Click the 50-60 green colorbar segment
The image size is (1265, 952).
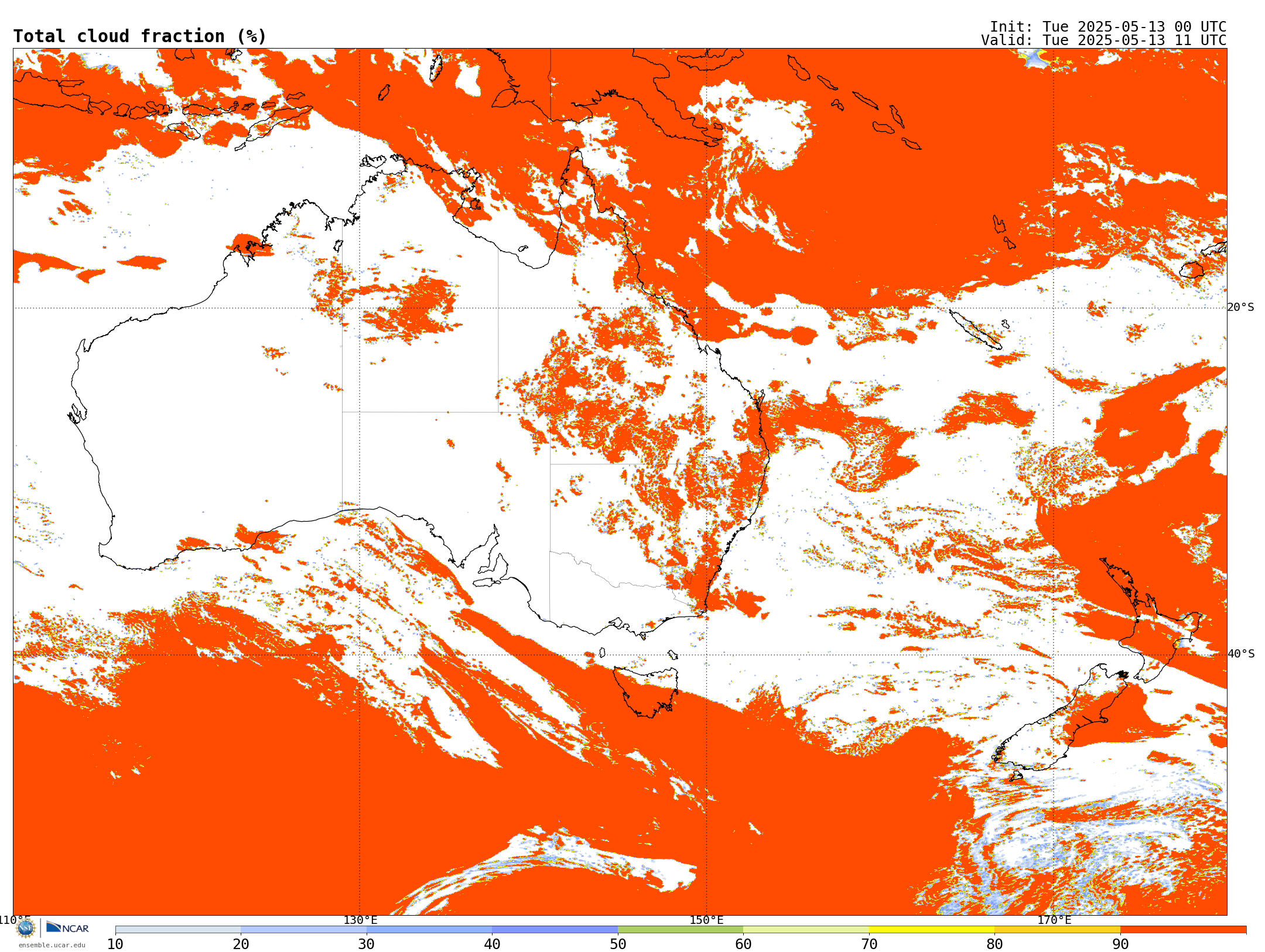tap(681, 930)
